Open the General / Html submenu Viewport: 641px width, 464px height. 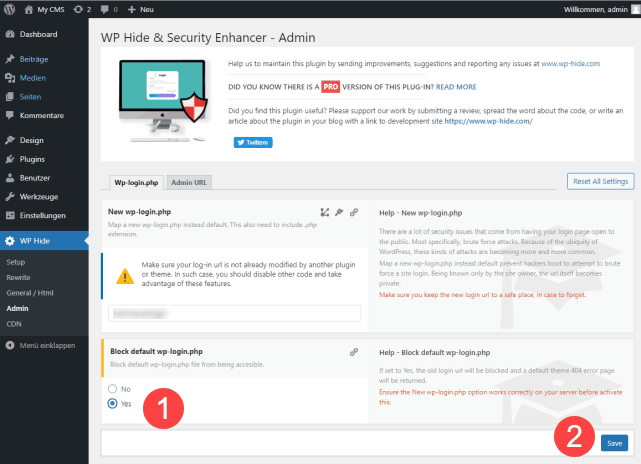30,293
